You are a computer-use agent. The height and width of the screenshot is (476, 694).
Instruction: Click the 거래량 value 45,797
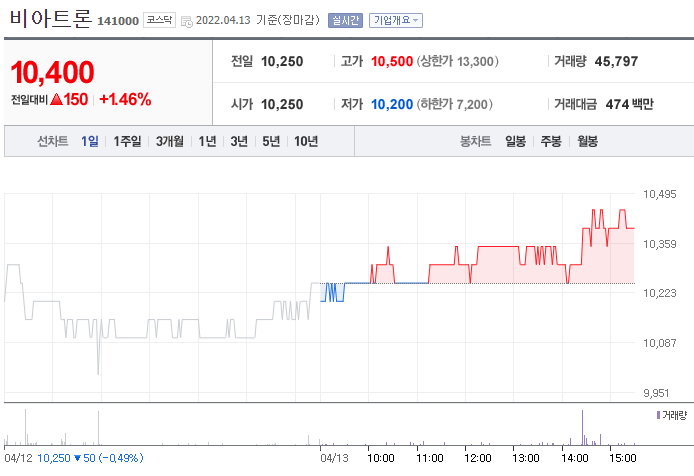[x=616, y=62]
